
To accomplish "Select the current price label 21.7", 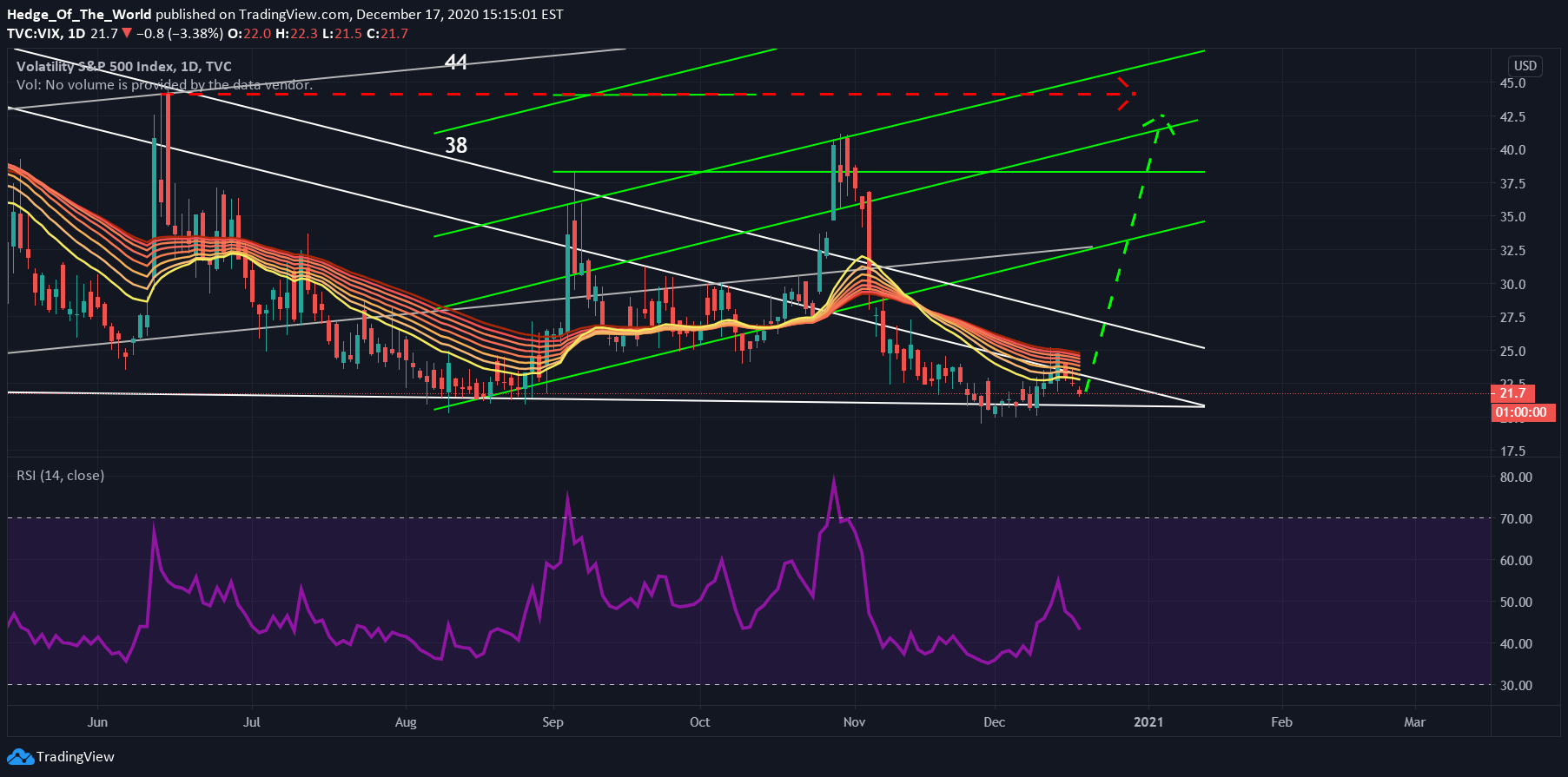I will pyautogui.click(x=1512, y=393).
